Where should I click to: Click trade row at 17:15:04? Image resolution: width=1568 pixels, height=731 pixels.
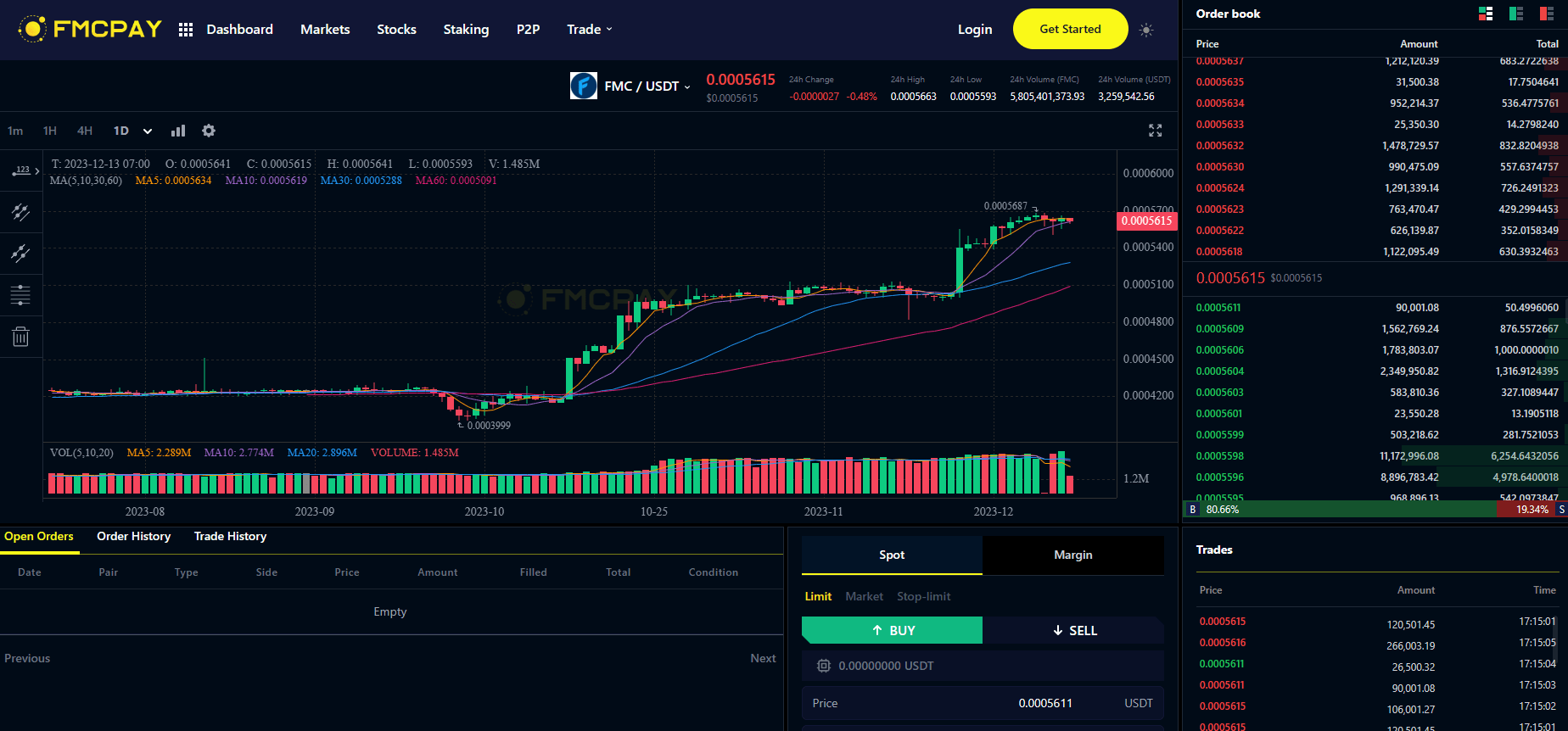pyautogui.click(x=1377, y=665)
